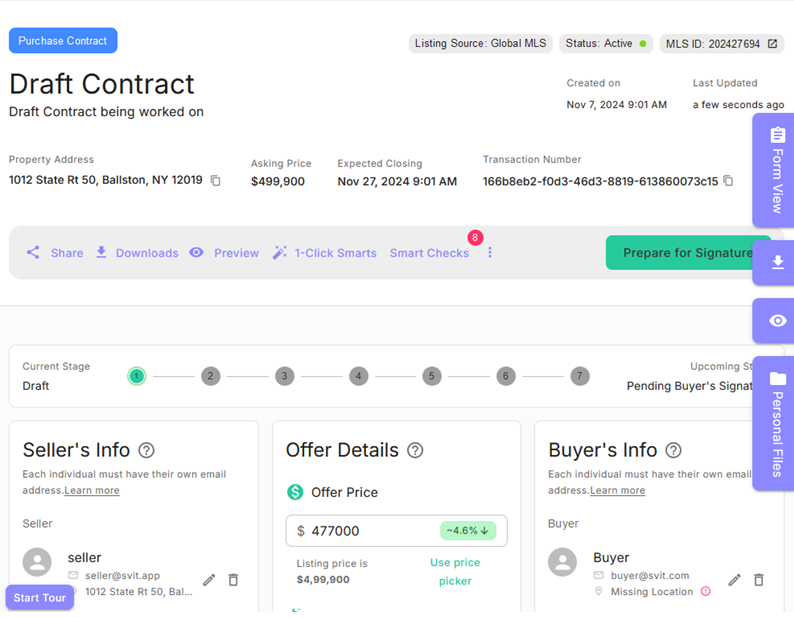794x618 pixels.
Task: Copy the transaction number icon
Action: click(728, 180)
